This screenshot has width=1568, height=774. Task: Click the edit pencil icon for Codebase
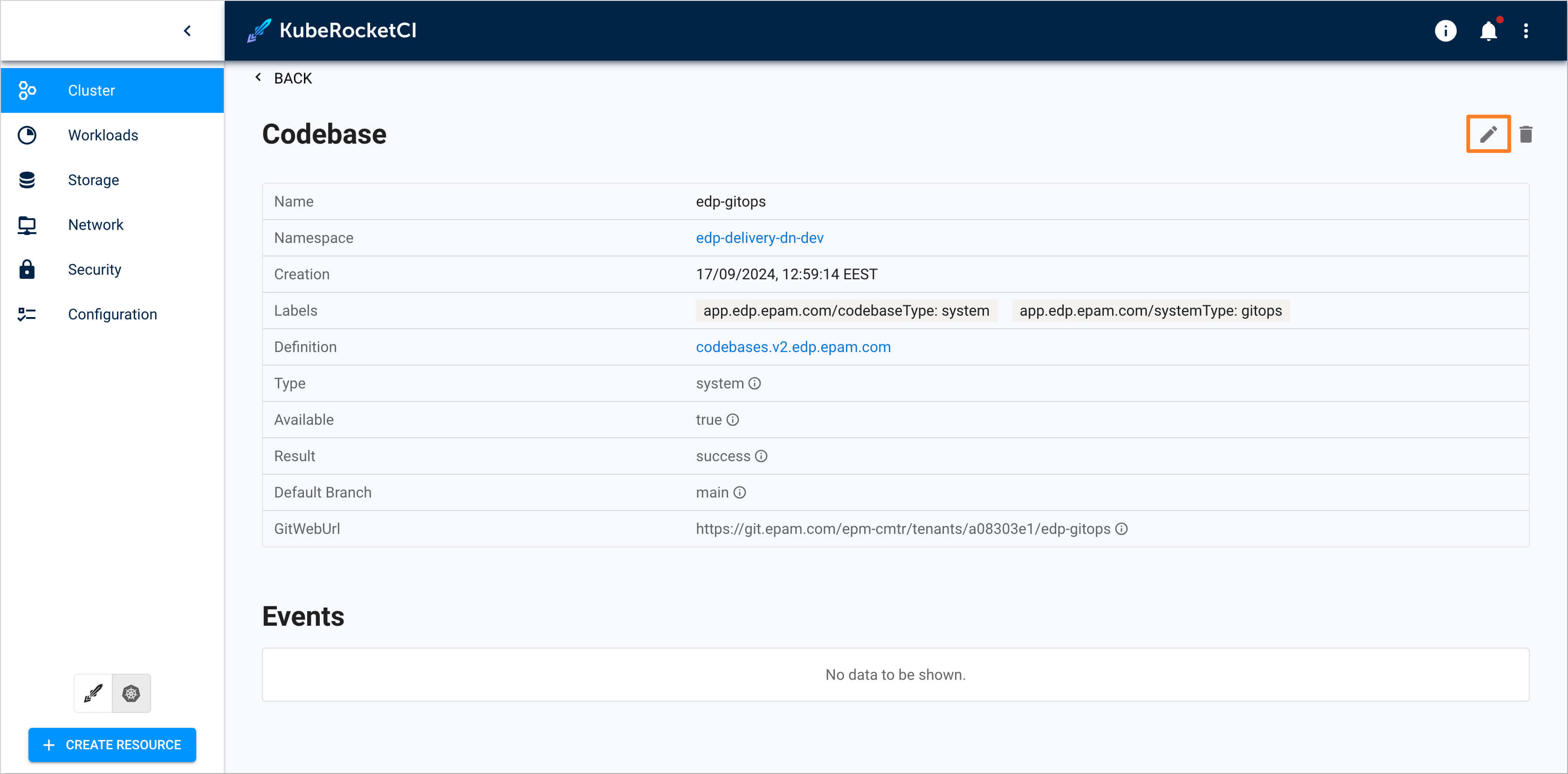click(x=1488, y=134)
